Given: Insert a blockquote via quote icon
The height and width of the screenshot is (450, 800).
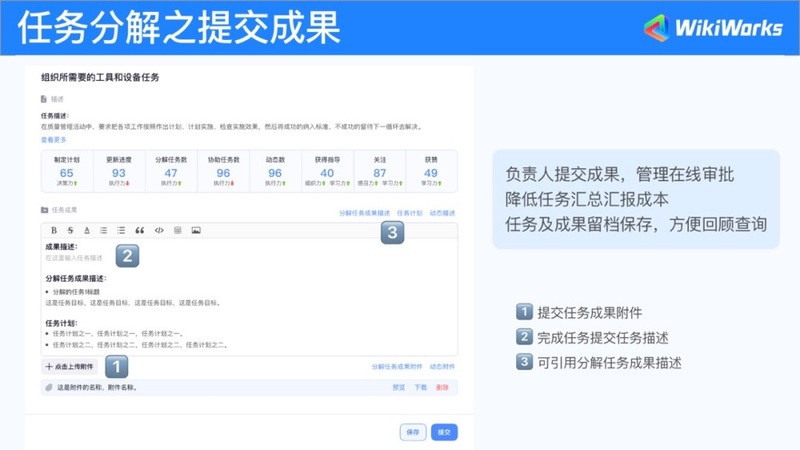Looking at the screenshot, I should click(140, 230).
